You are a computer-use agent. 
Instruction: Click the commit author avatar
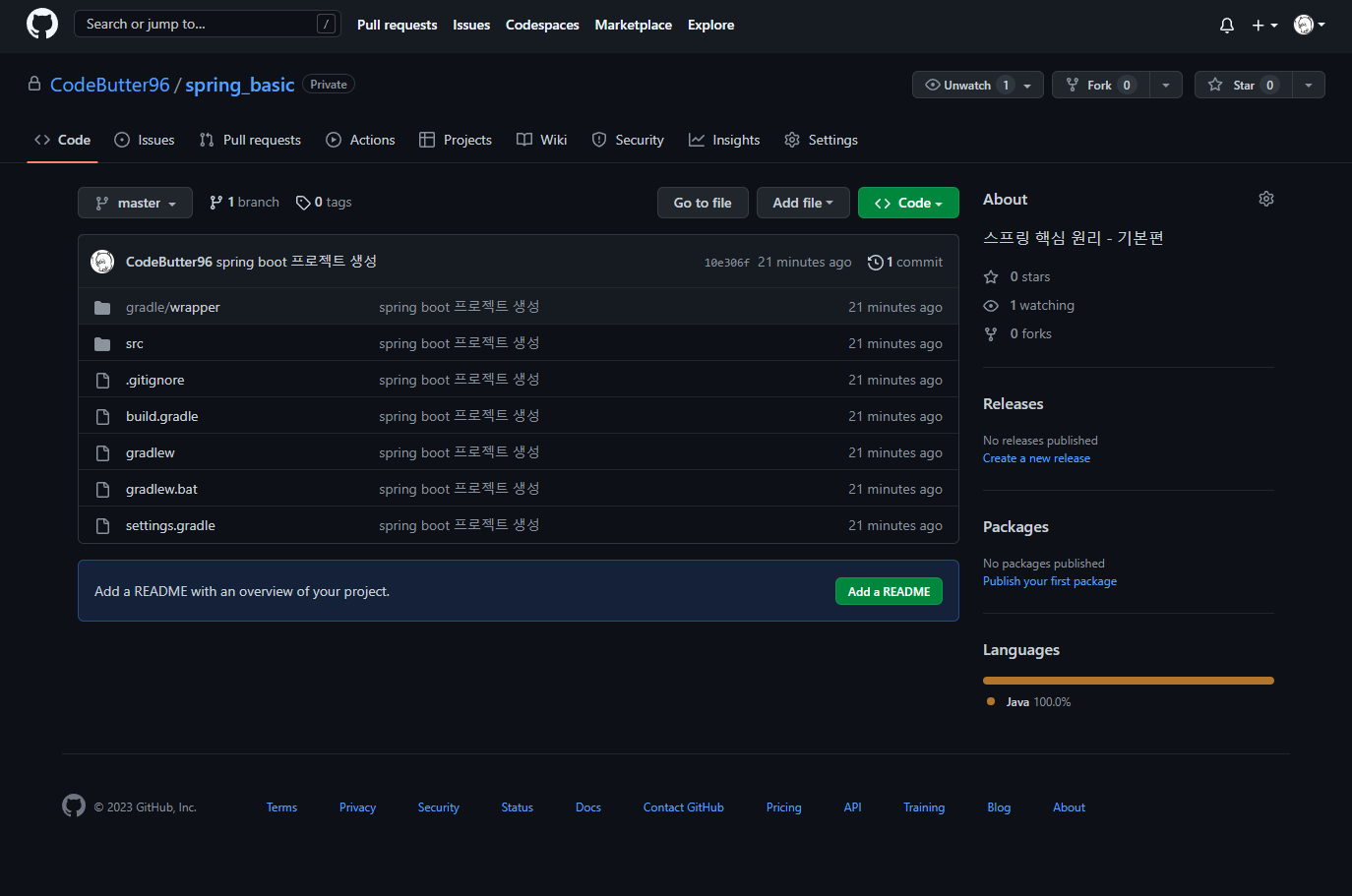102,262
